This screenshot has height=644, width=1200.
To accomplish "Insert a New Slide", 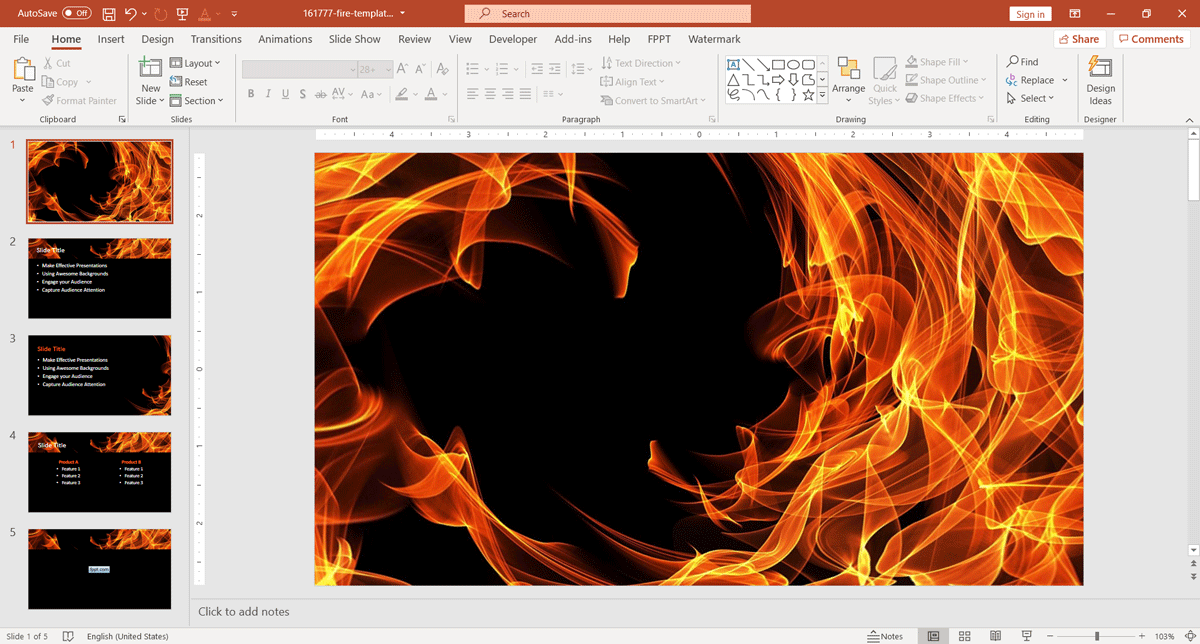I will [150, 70].
